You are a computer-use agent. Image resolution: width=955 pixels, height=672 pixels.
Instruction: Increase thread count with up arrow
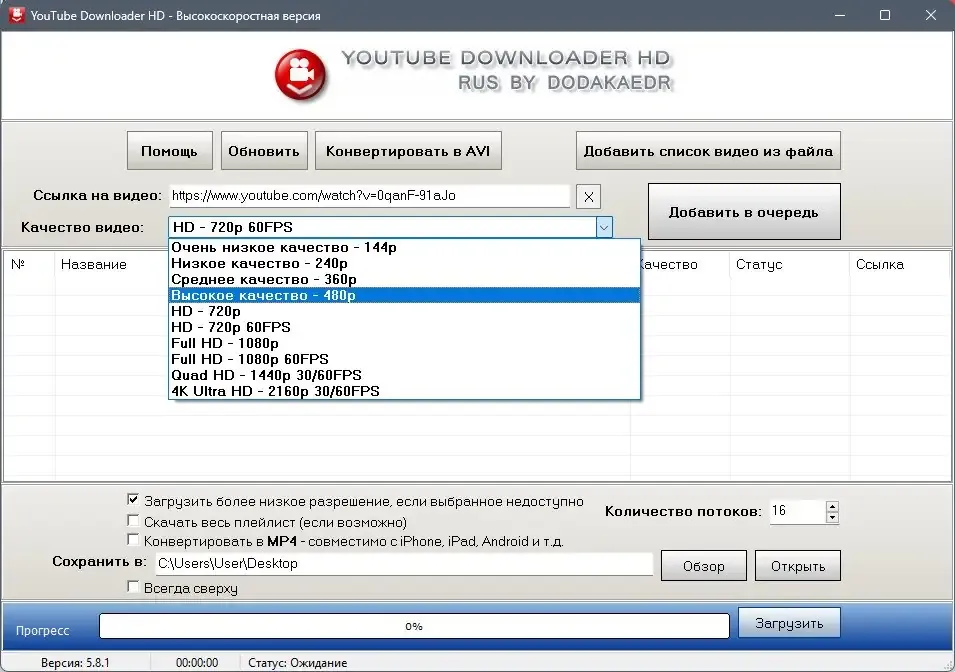click(832, 506)
